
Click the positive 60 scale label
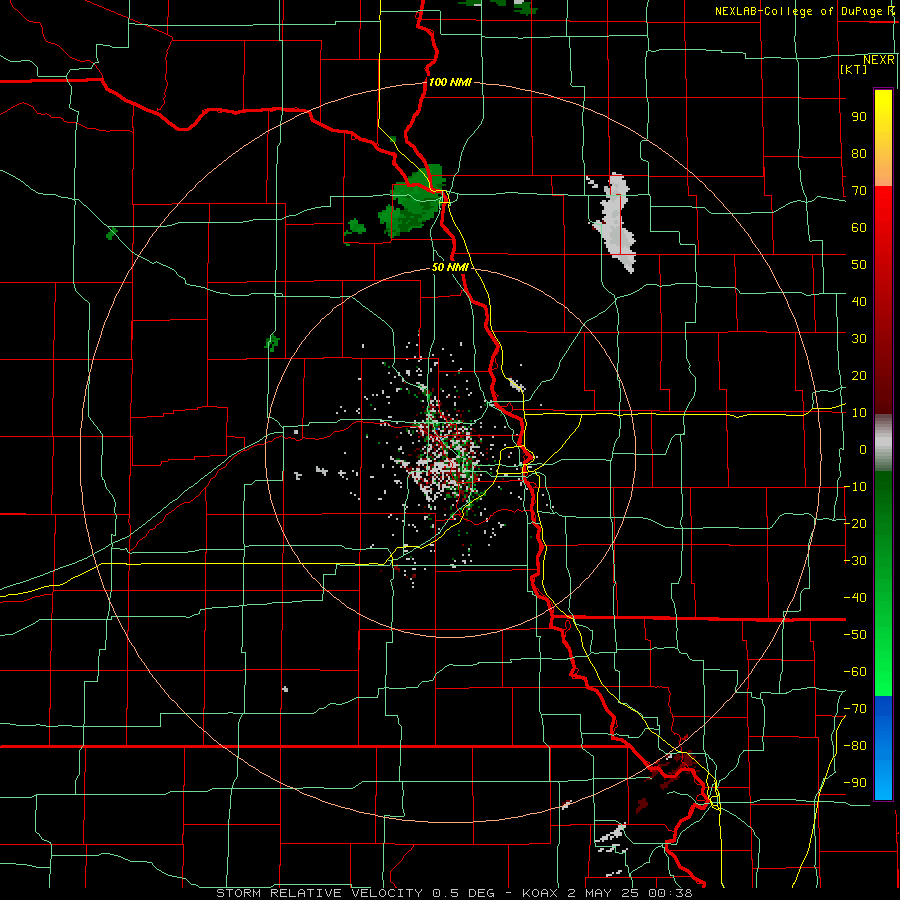pos(859,227)
